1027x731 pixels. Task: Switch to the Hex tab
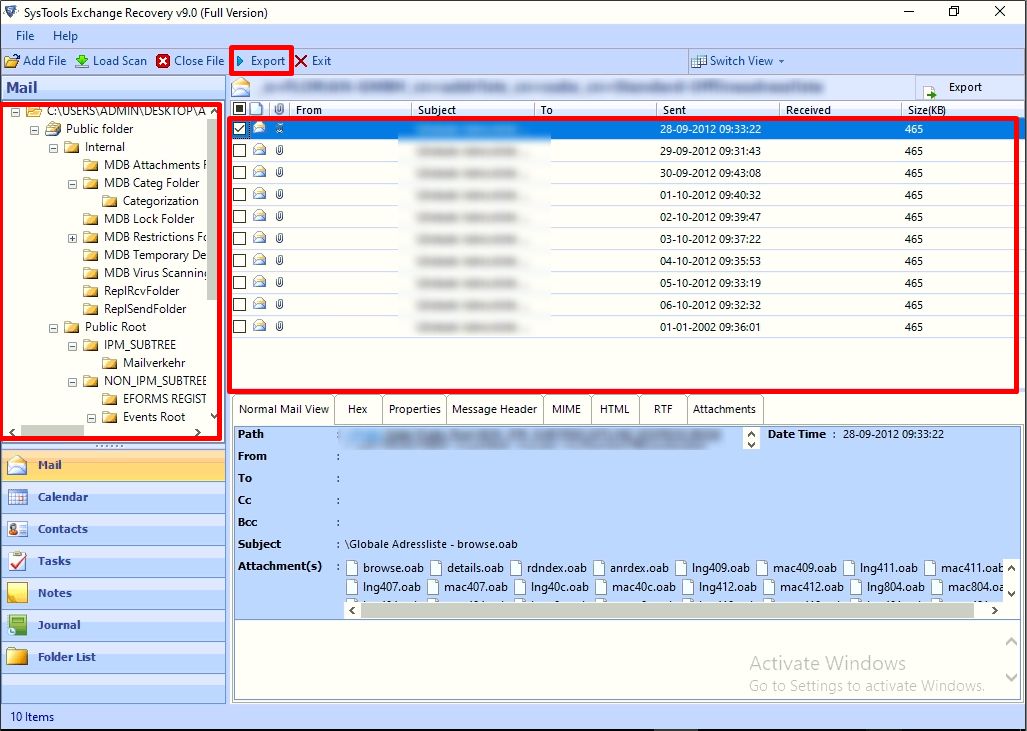pyautogui.click(x=358, y=409)
